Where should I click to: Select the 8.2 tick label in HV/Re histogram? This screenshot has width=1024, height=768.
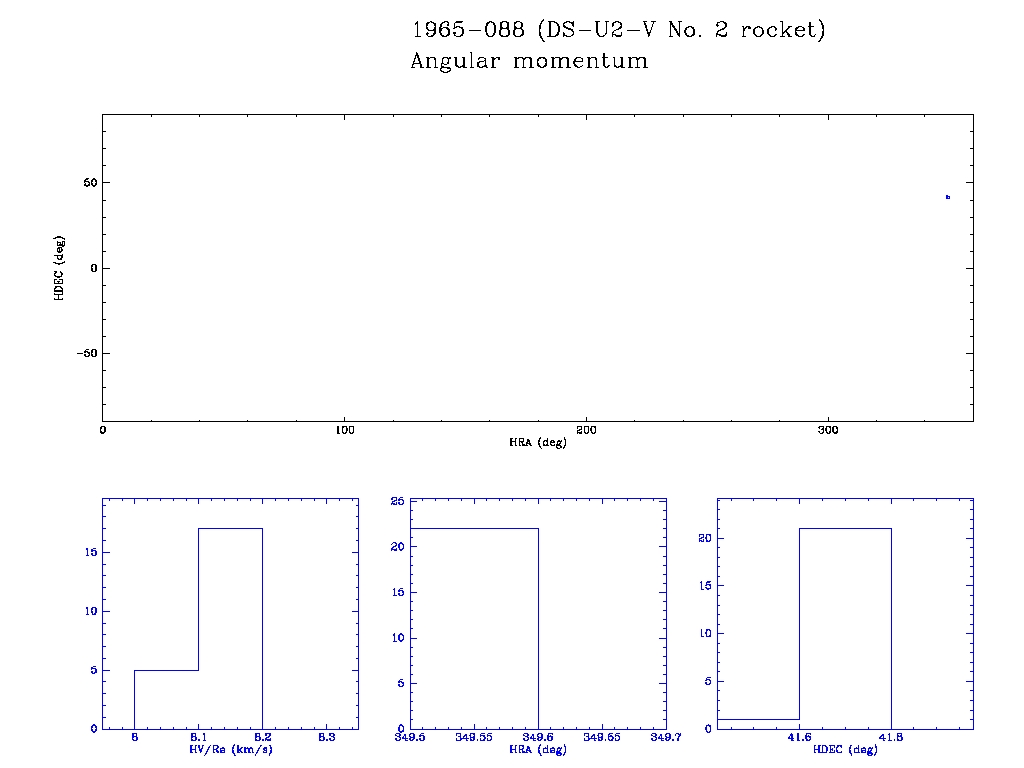point(262,737)
